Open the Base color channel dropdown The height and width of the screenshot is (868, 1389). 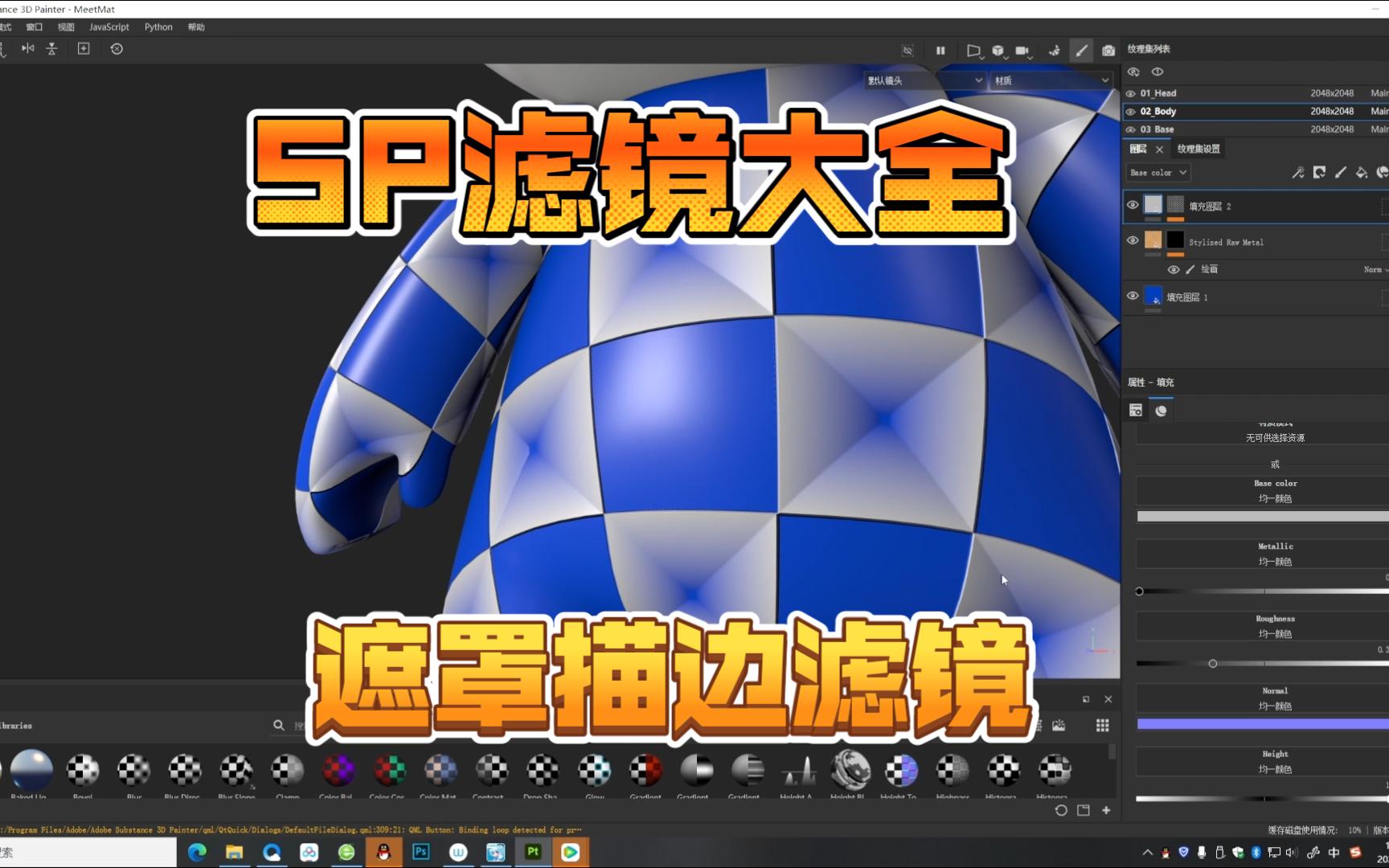click(1157, 173)
